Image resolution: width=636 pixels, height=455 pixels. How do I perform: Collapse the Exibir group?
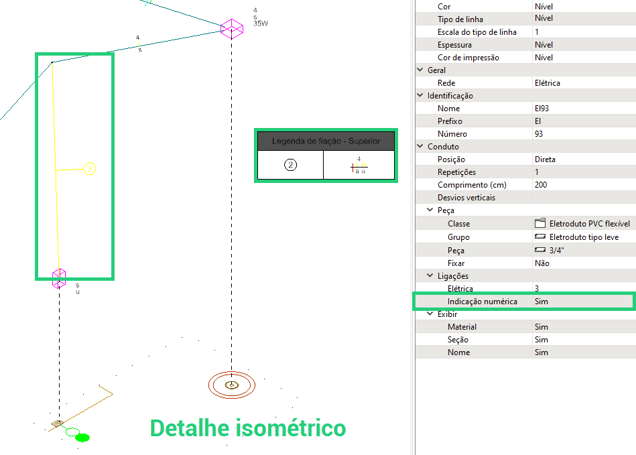pos(430,314)
